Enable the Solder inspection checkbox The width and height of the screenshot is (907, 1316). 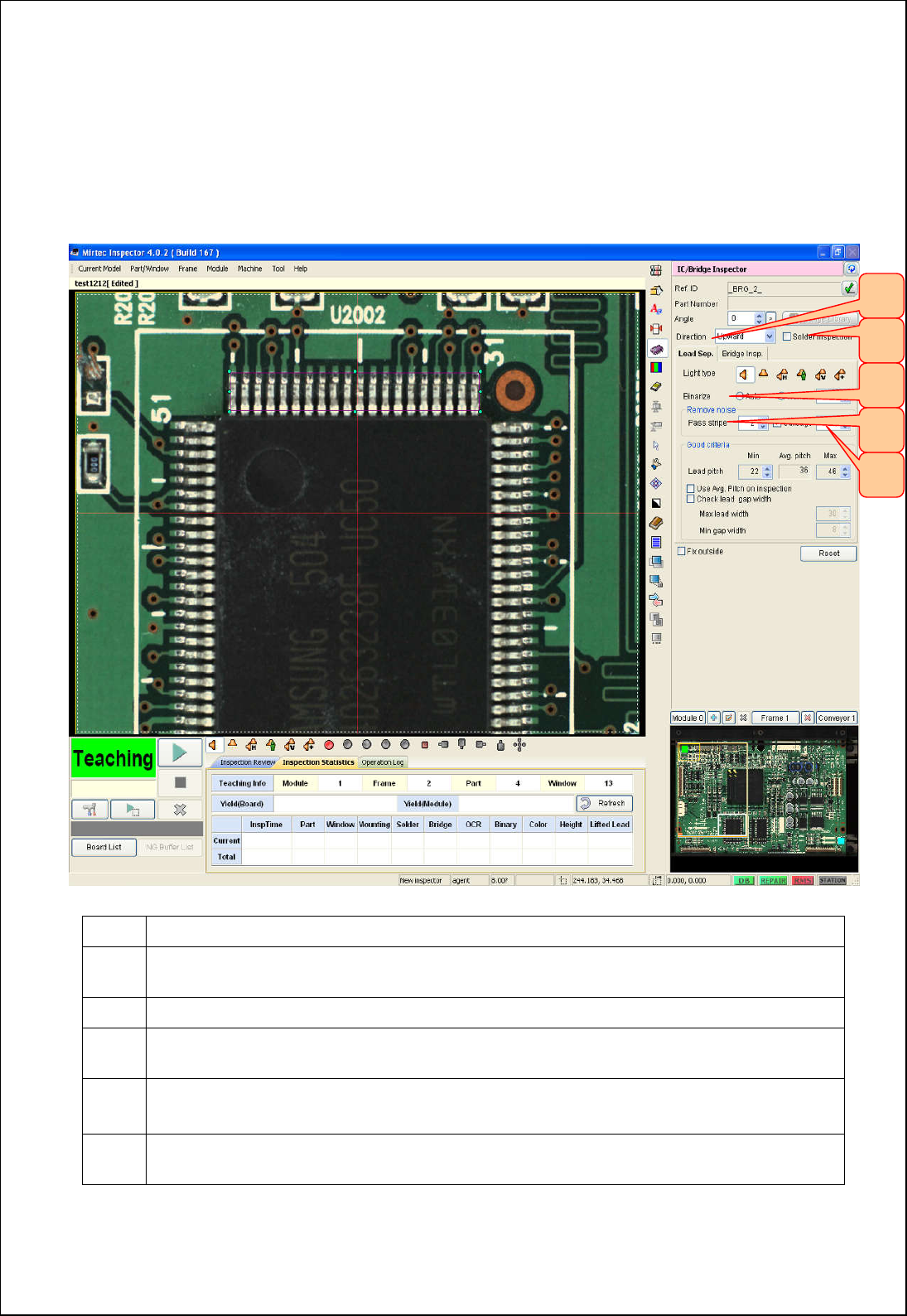click(787, 336)
